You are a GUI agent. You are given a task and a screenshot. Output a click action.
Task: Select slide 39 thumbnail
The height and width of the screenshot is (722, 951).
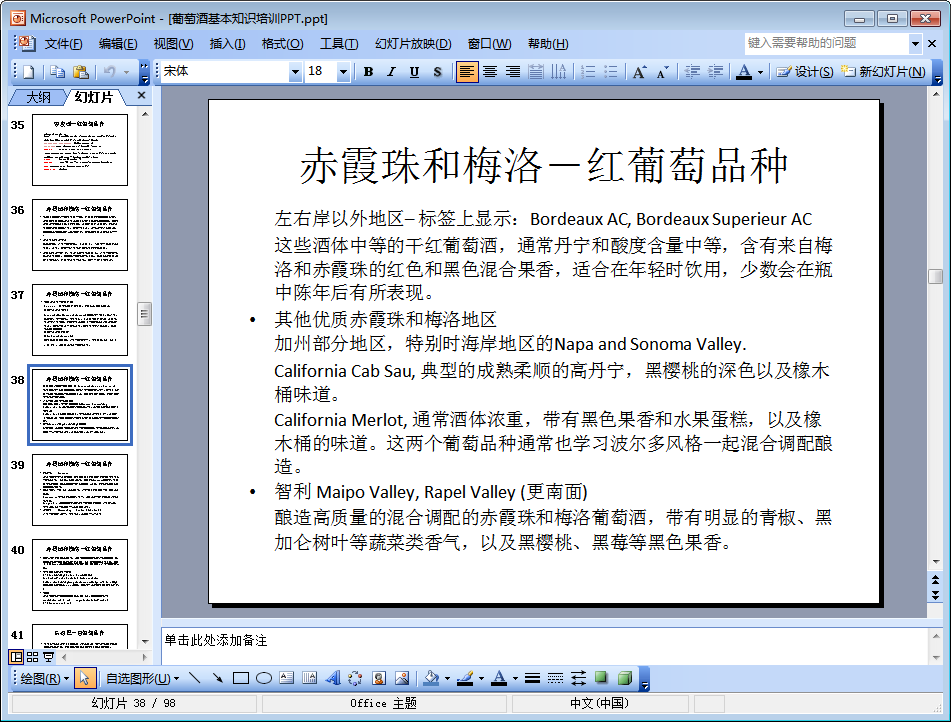point(80,490)
